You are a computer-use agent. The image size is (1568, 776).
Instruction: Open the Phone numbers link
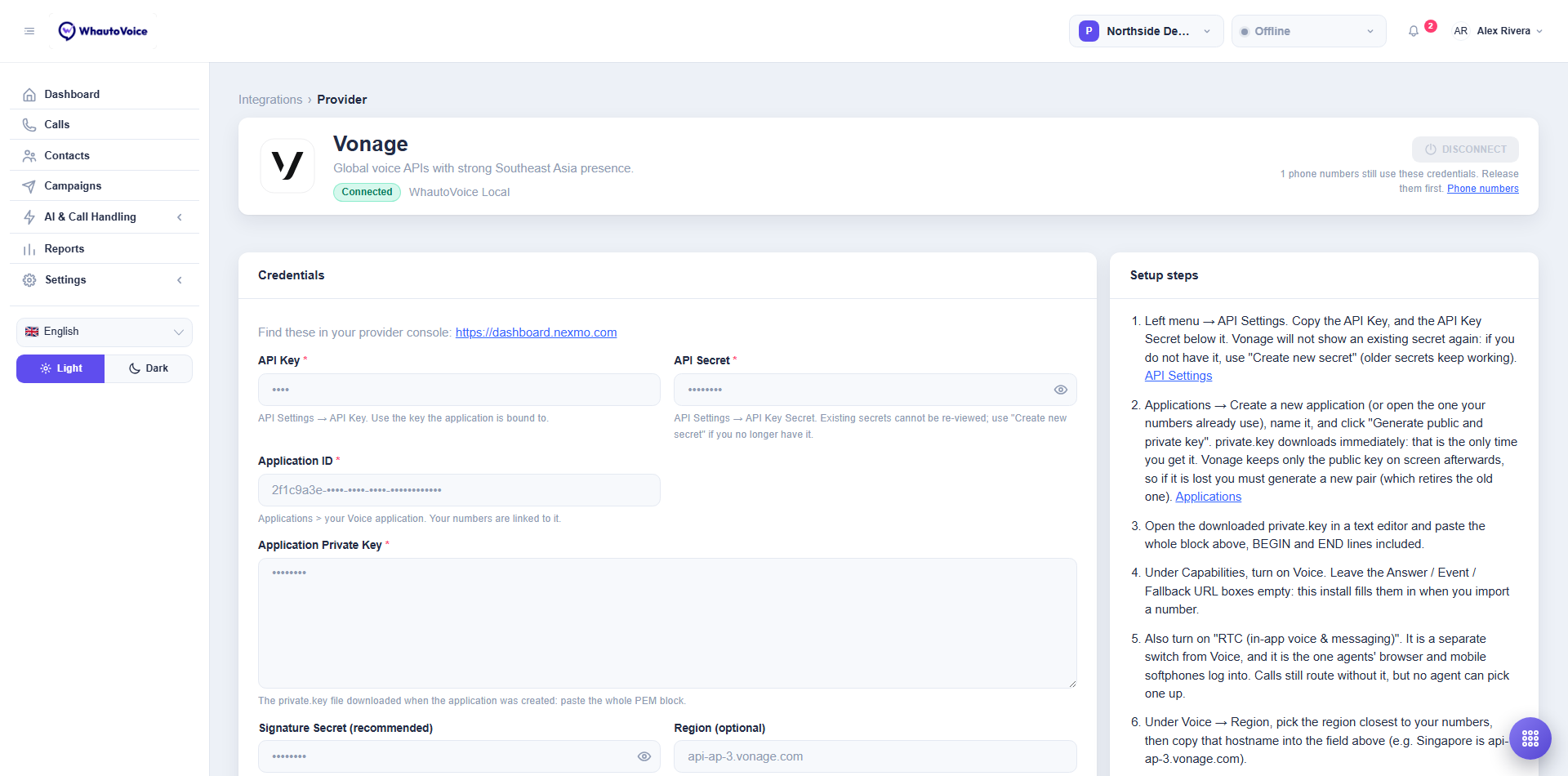[1483, 189]
